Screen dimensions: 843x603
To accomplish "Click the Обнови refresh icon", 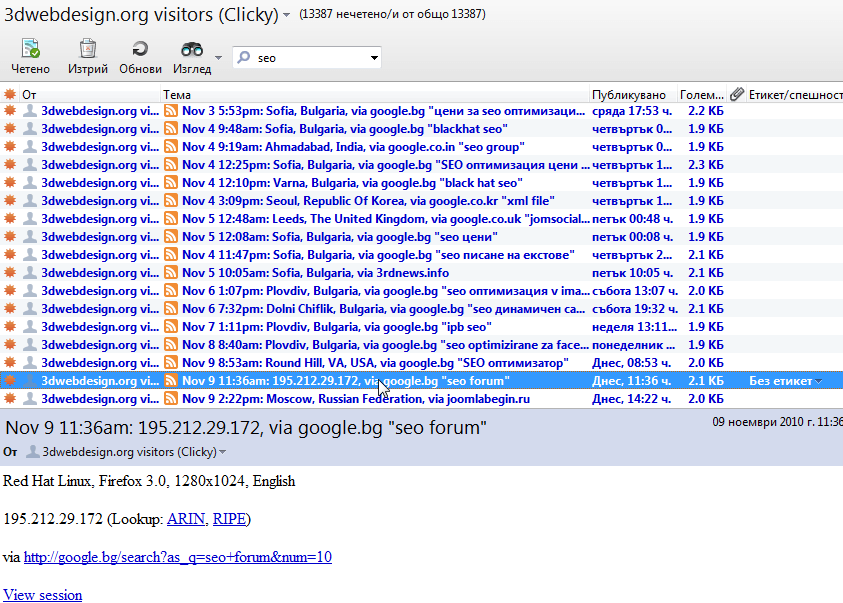I will click(140, 49).
